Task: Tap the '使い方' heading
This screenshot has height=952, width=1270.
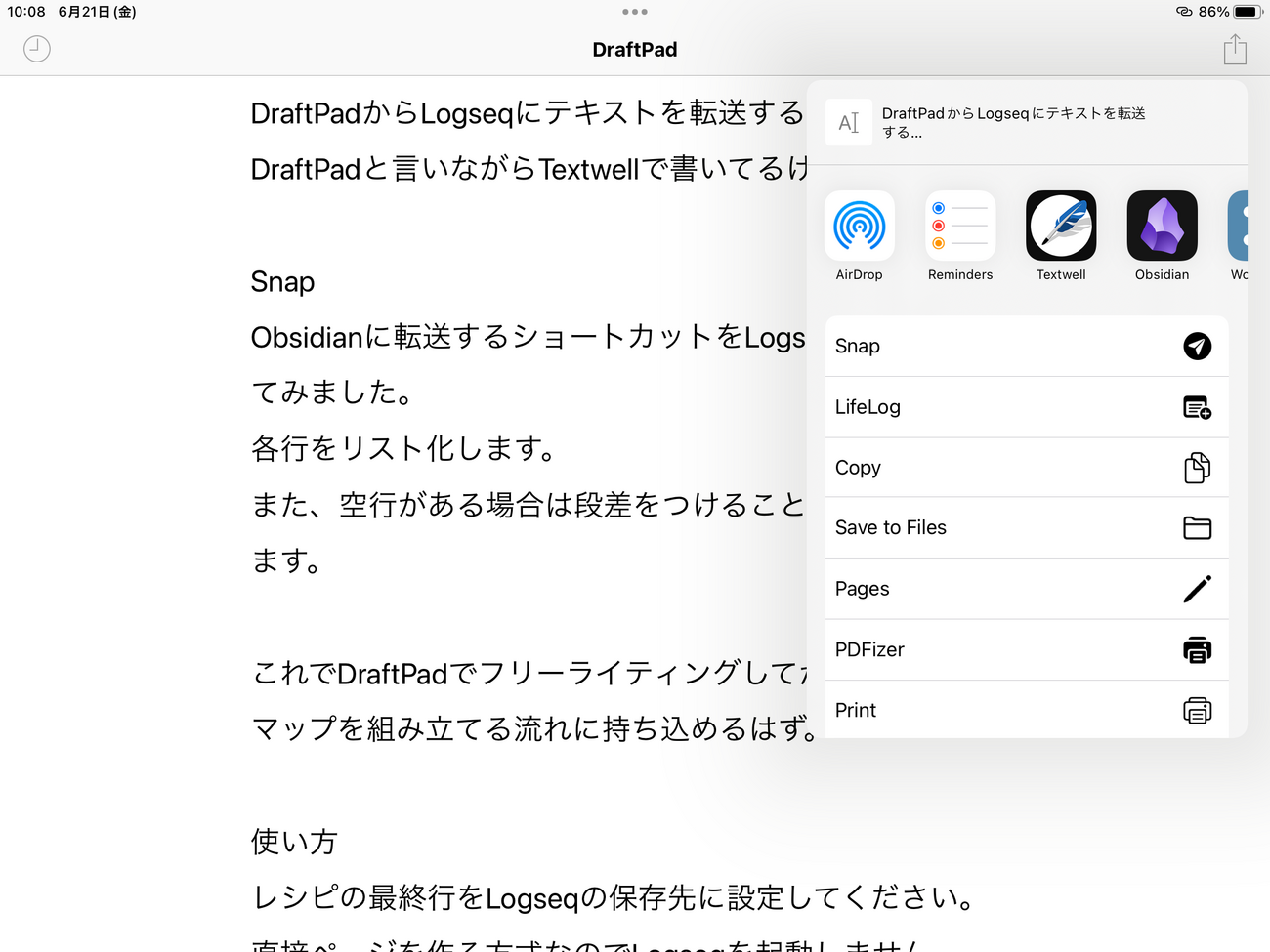Action: coord(294,841)
